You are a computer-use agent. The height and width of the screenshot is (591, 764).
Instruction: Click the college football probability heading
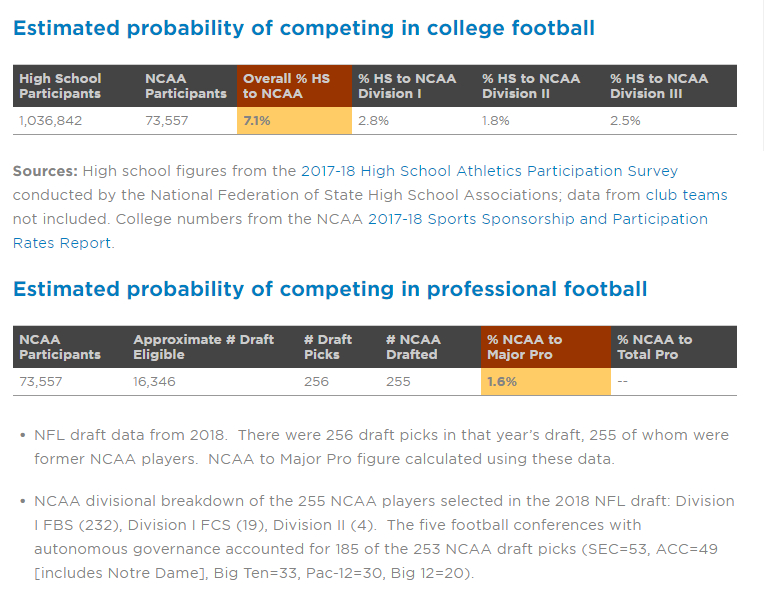tap(304, 28)
